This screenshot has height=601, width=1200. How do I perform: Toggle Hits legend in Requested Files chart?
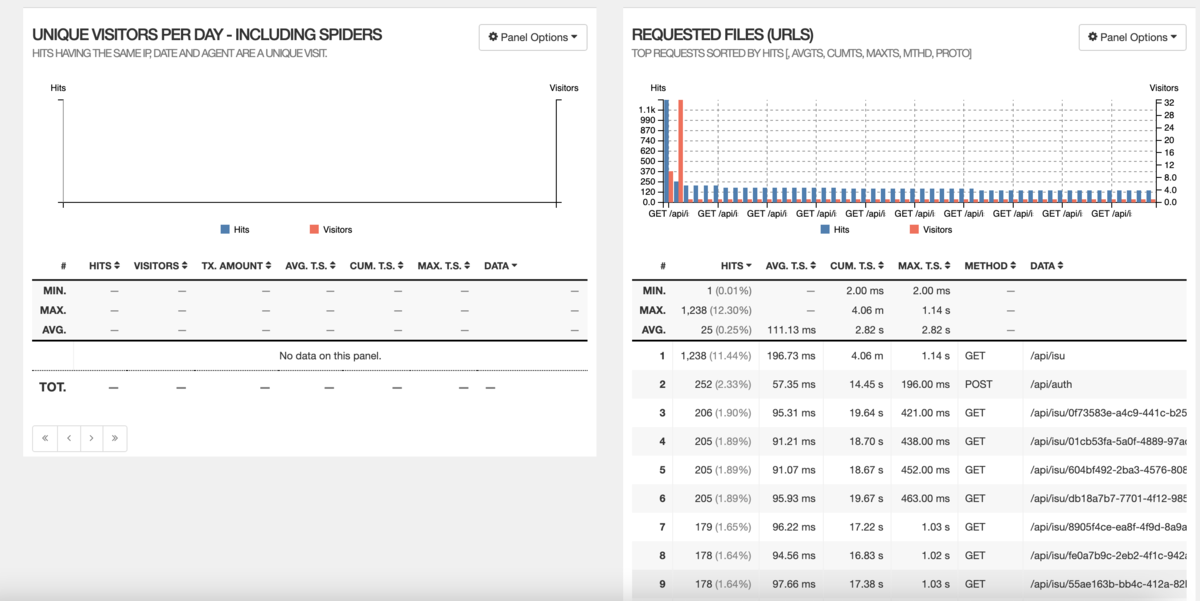(835, 230)
